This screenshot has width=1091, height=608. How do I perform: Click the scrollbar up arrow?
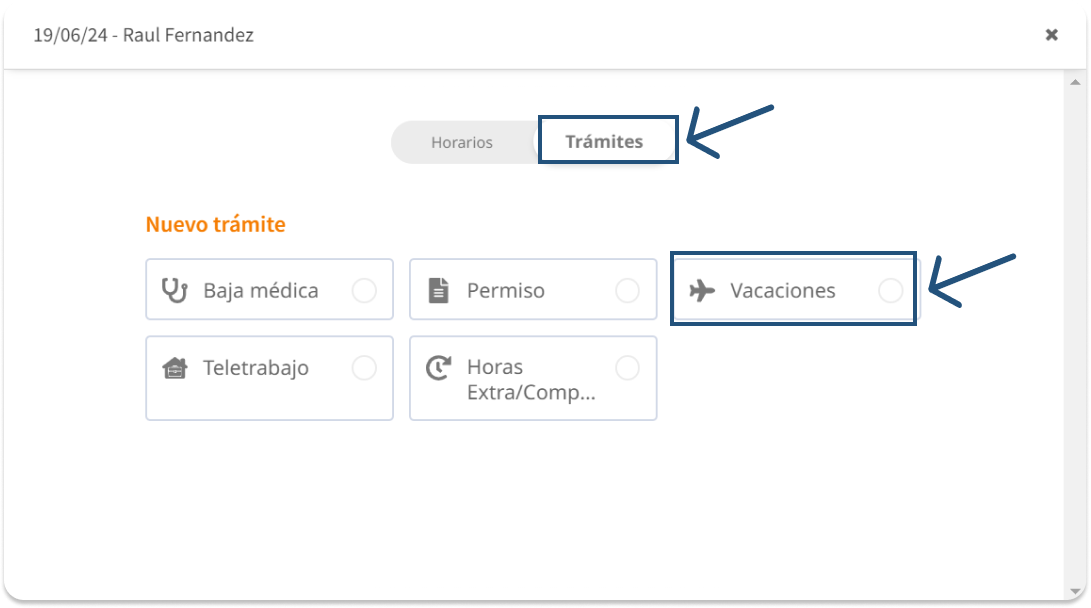click(x=1074, y=81)
